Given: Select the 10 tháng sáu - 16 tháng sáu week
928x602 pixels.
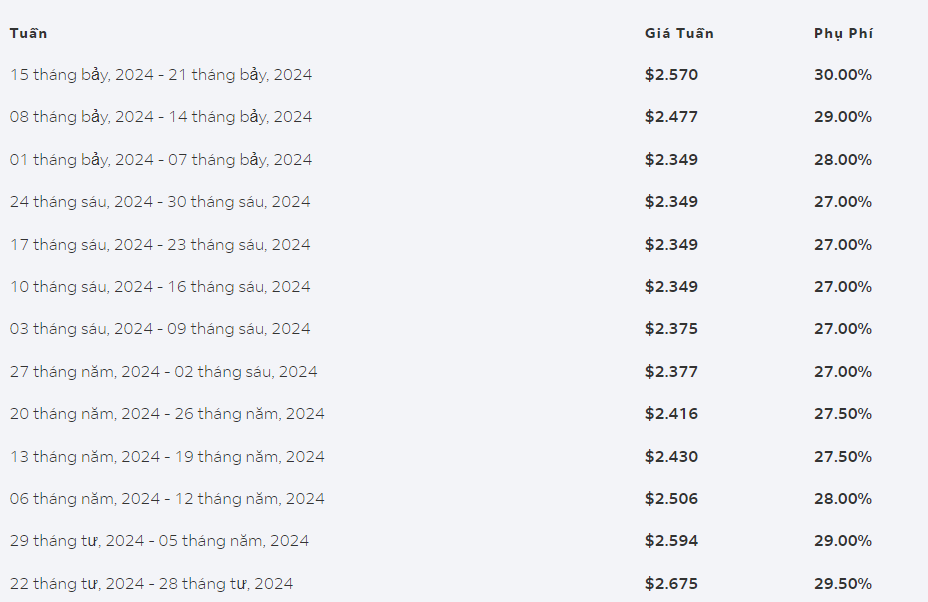Looking at the screenshot, I should point(160,286).
